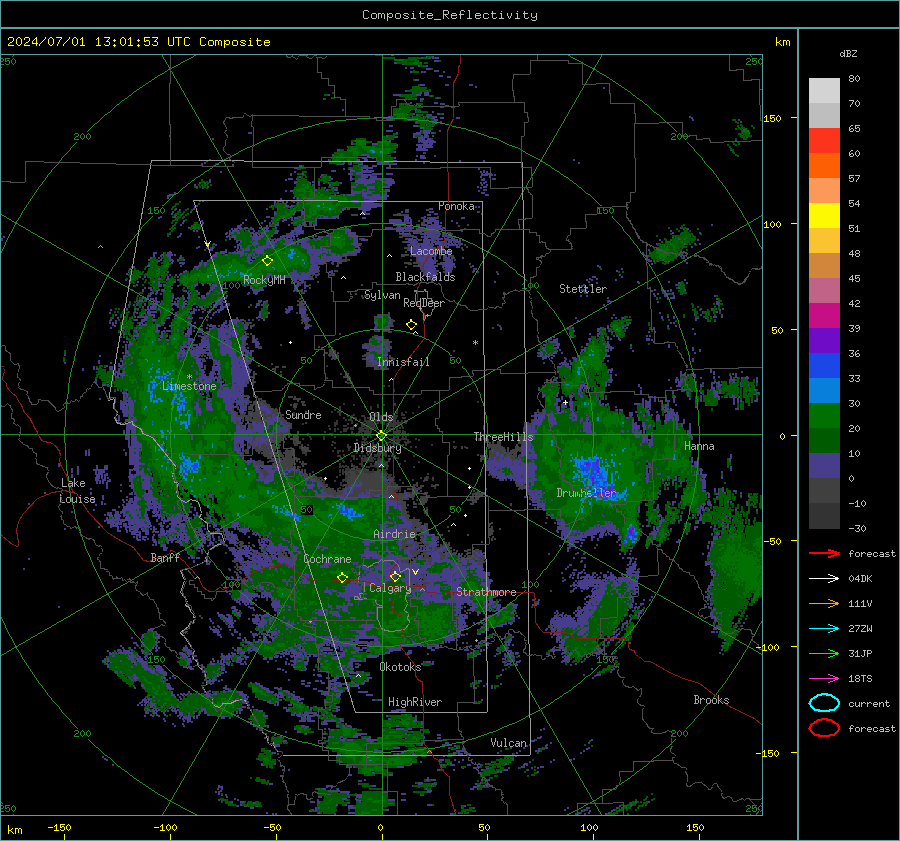
Task: Click the -150 tick label on the bottom axis
Action: tap(59, 827)
